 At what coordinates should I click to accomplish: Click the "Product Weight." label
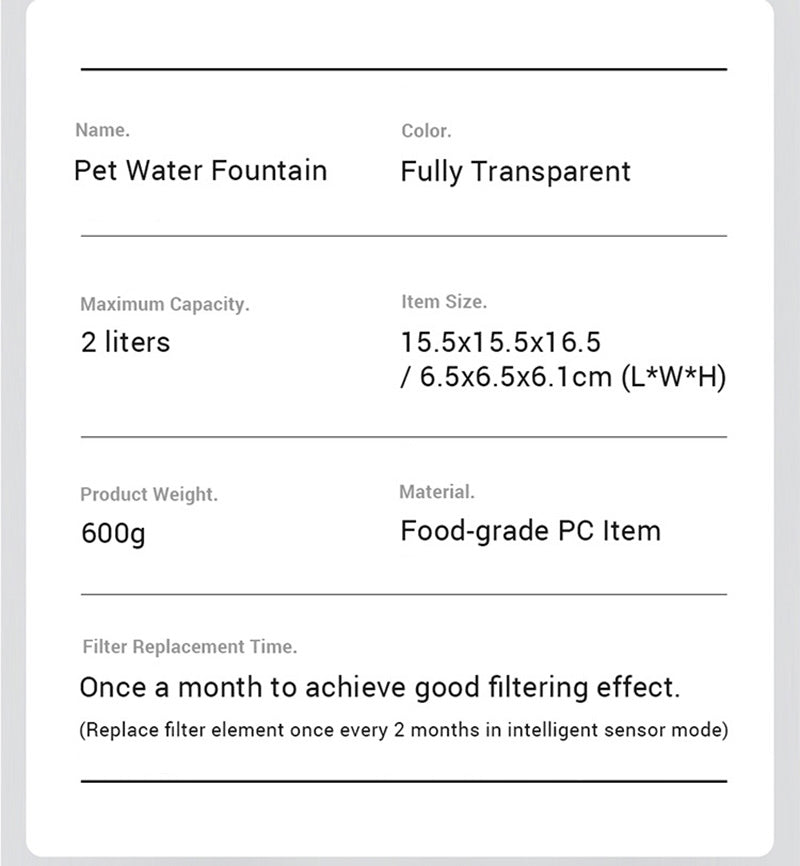coord(148,494)
